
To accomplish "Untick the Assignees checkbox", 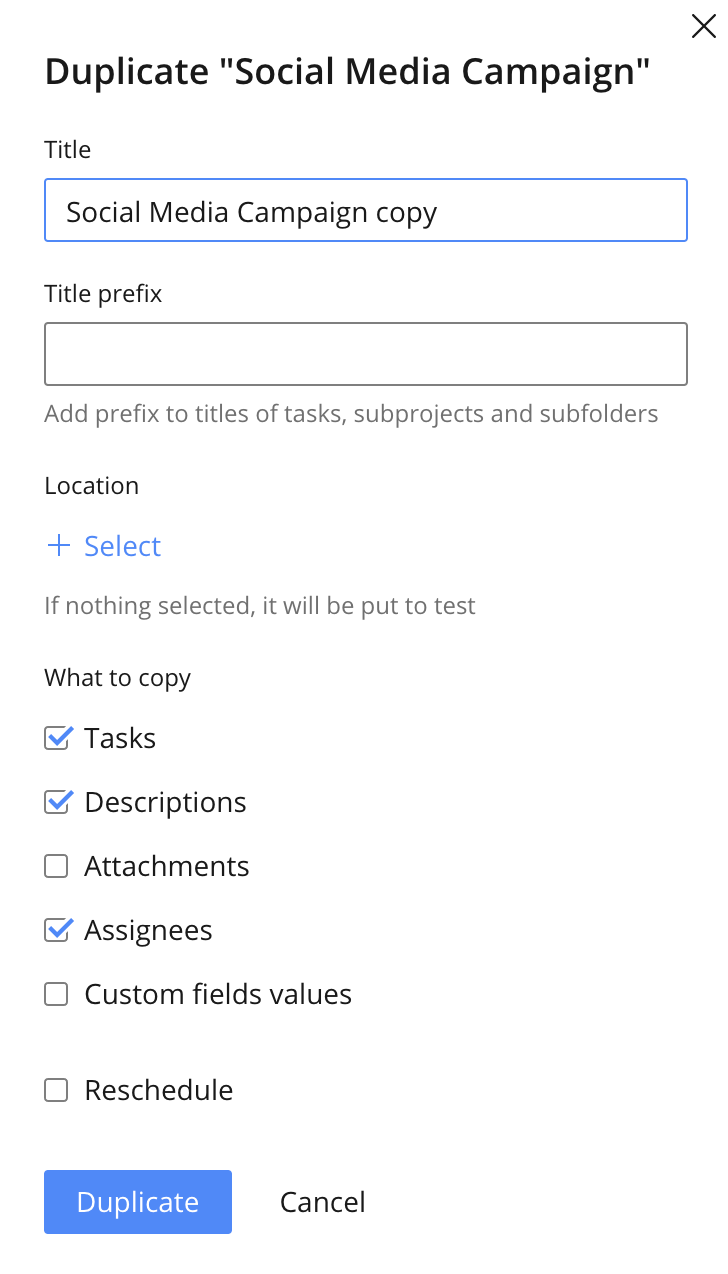I will click(57, 930).
